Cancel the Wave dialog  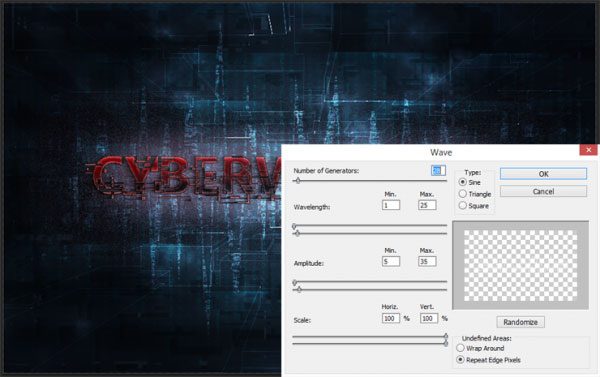point(543,191)
